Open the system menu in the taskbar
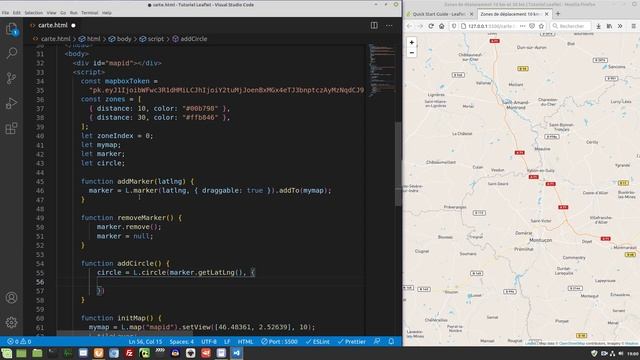The height and width of the screenshot is (360, 640). (7, 353)
